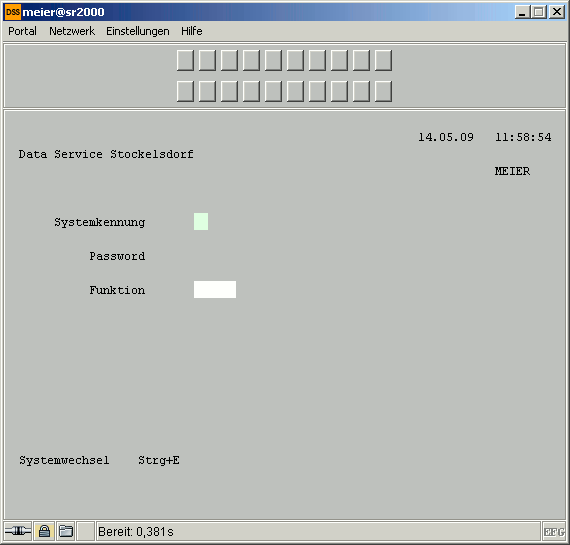
Task: Click the DSS application icon in title bar
Action: coord(13,12)
